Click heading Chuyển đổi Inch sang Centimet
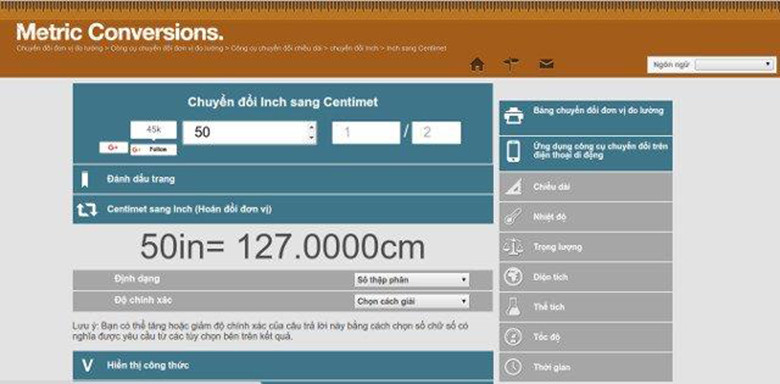The width and height of the screenshot is (780, 384). (x=283, y=102)
